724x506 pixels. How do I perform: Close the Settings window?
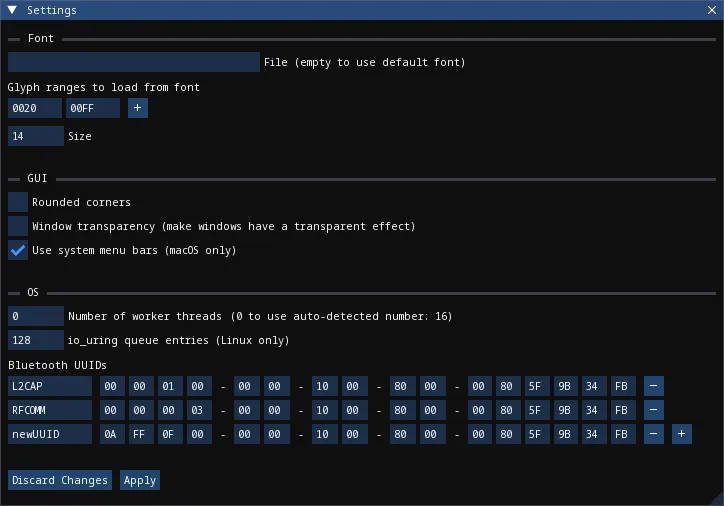point(711,10)
